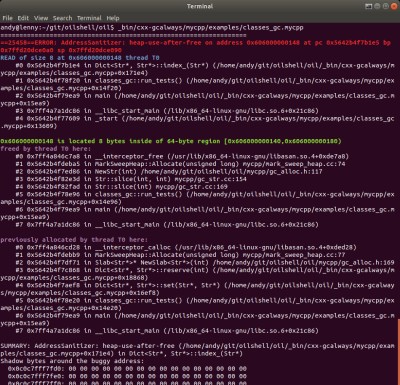
Task: Open the Help menu
Action: tap(113, 18)
